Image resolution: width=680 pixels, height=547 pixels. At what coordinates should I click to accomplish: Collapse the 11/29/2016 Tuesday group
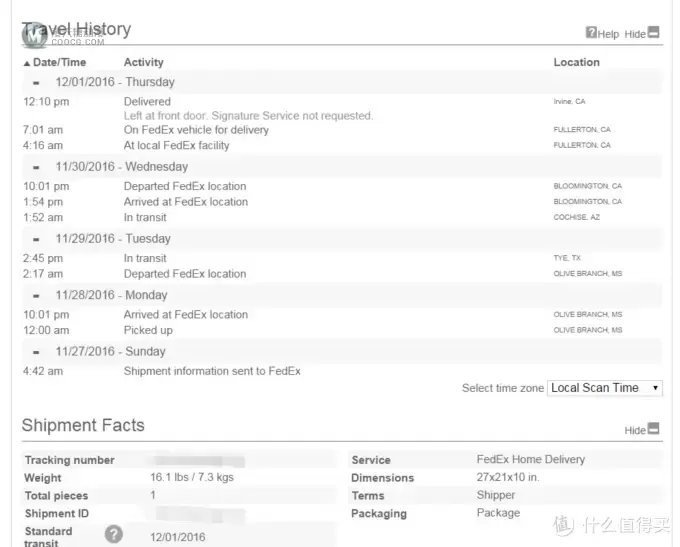tap(36, 239)
